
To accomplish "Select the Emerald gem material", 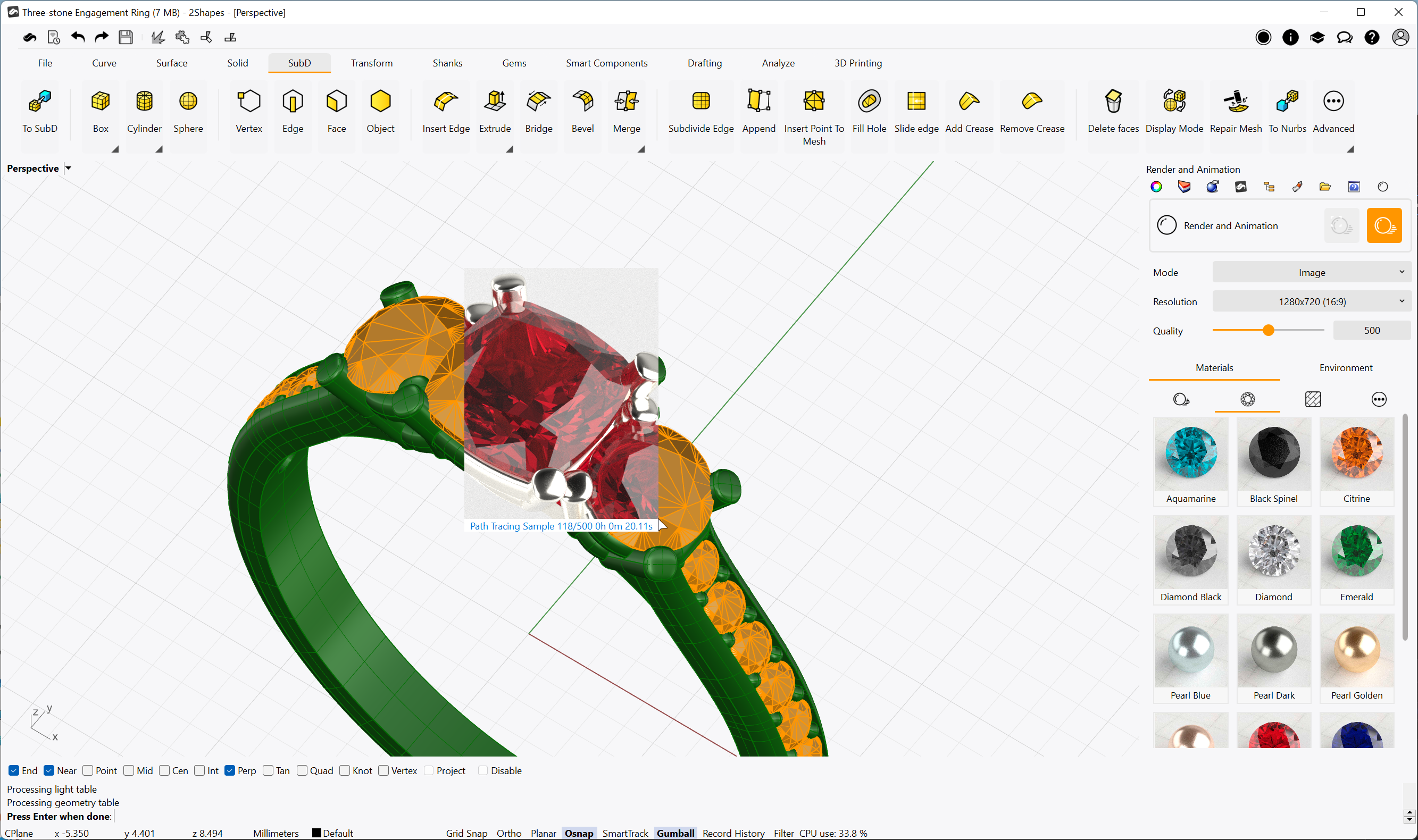I will 1356,559.
